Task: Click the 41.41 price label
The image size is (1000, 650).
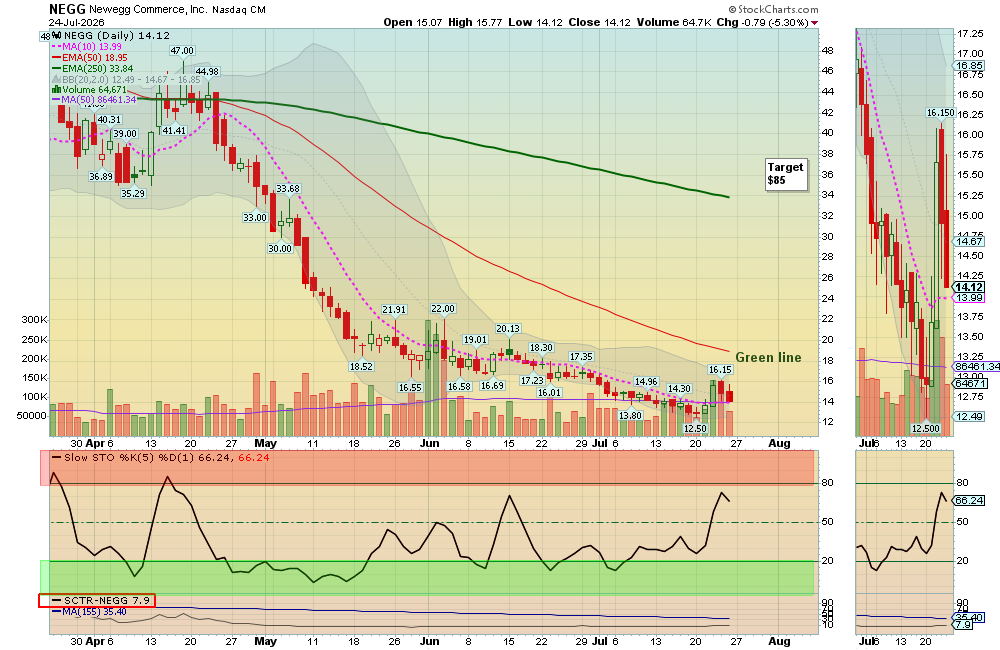Action: [173, 130]
